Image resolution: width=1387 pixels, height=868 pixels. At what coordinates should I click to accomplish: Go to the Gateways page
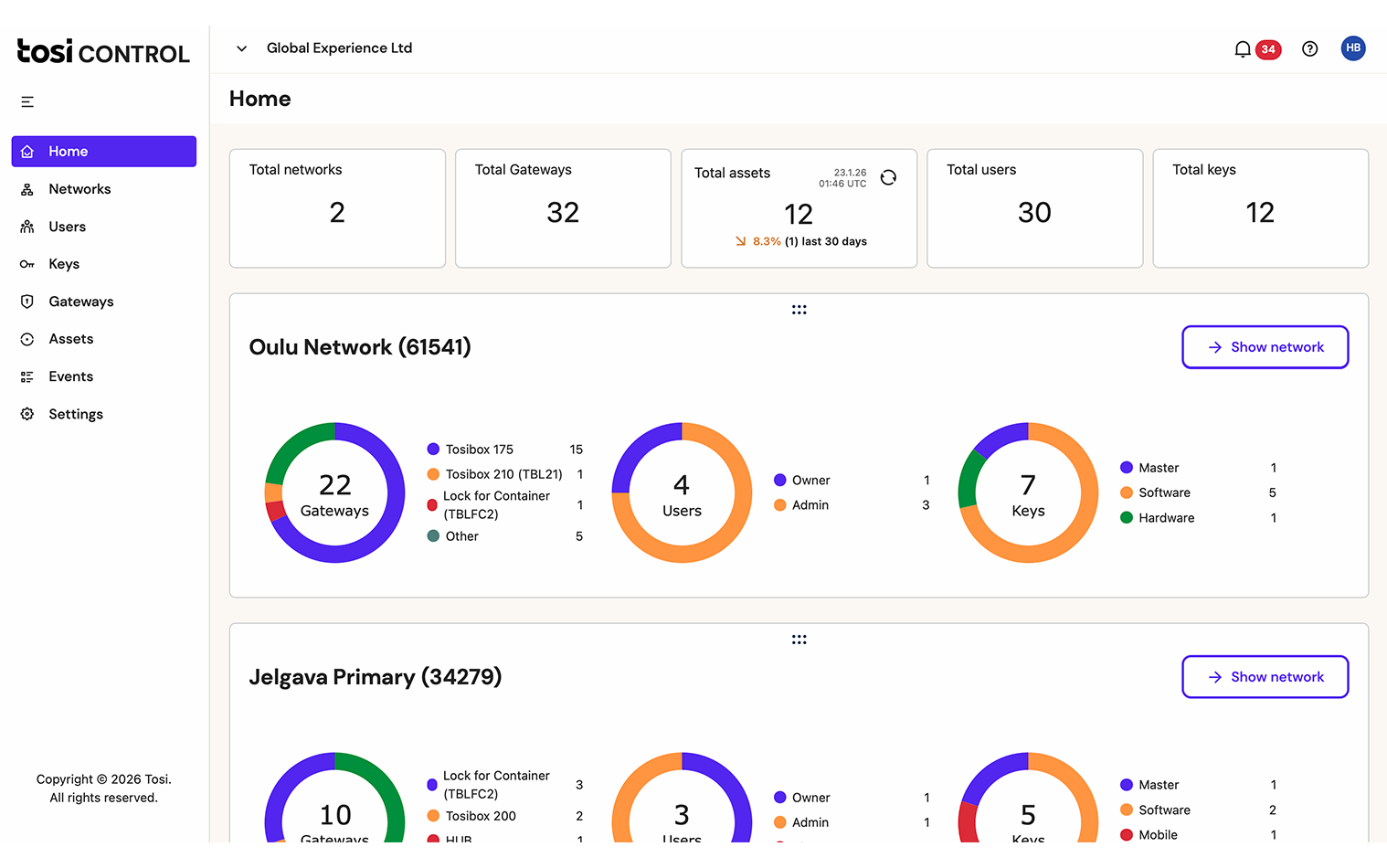[x=80, y=302]
